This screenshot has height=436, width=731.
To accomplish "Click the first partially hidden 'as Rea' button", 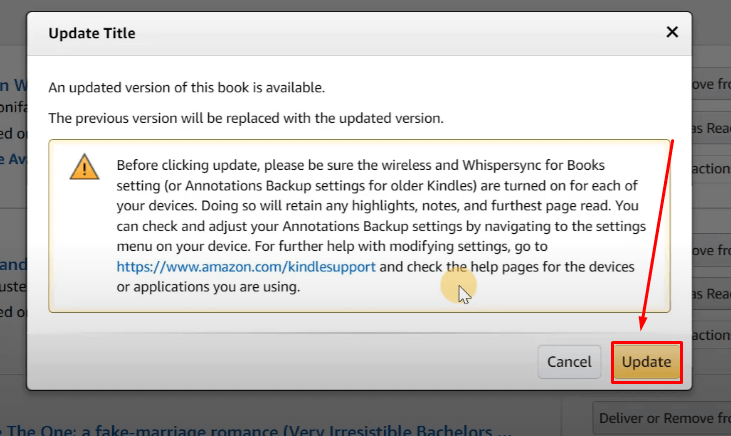I will point(711,128).
